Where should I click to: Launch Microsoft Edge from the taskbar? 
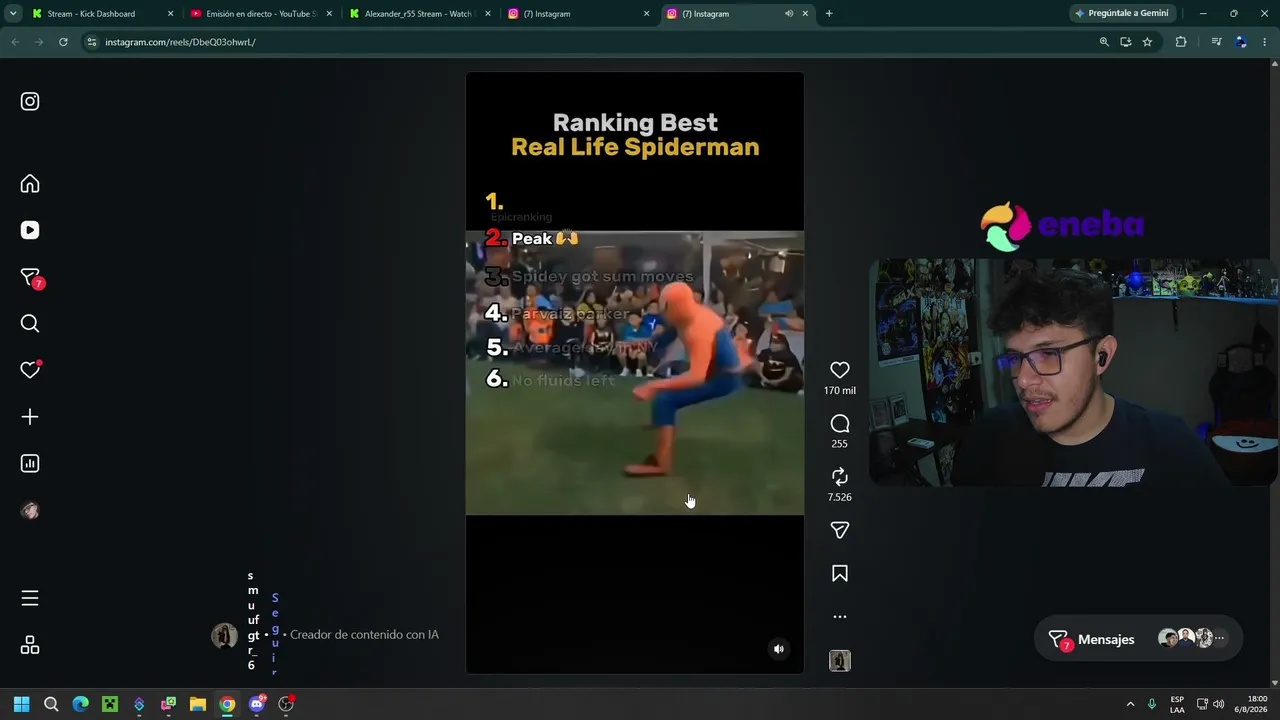[x=80, y=704]
